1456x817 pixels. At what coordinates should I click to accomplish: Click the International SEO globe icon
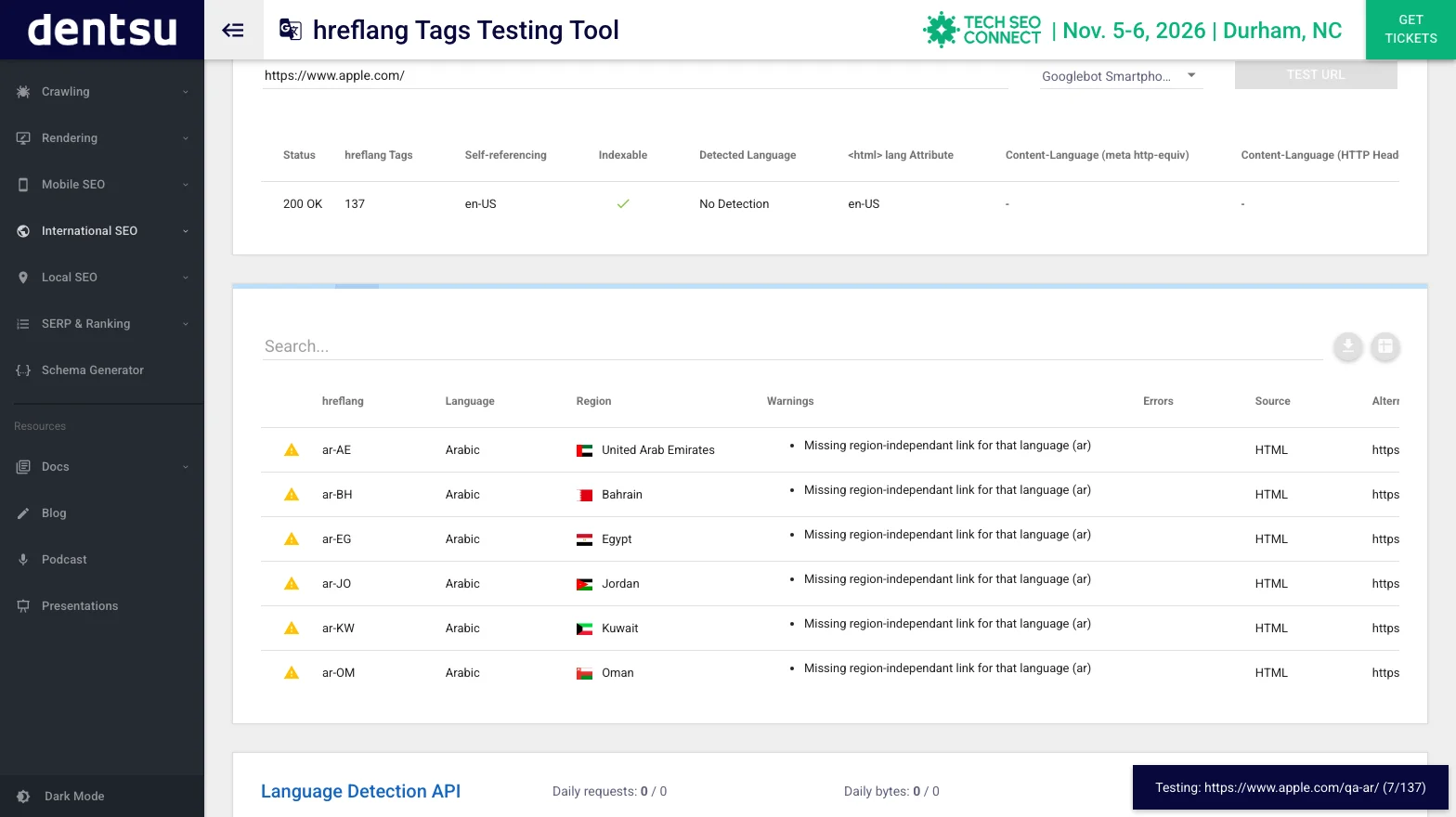pos(23,231)
